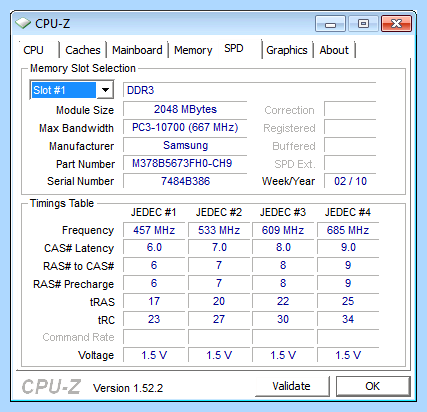Click the OK button
The width and height of the screenshot is (427, 412).
point(373,386)
